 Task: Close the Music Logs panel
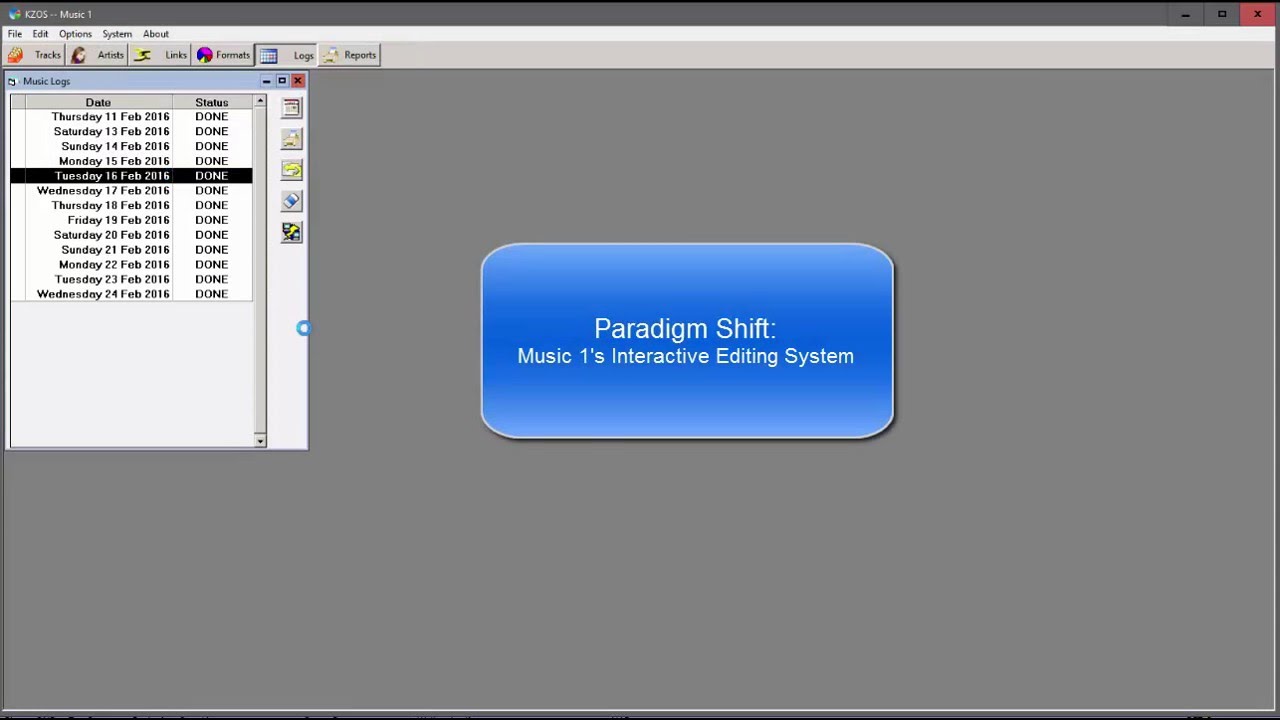[x=298, y=81]
